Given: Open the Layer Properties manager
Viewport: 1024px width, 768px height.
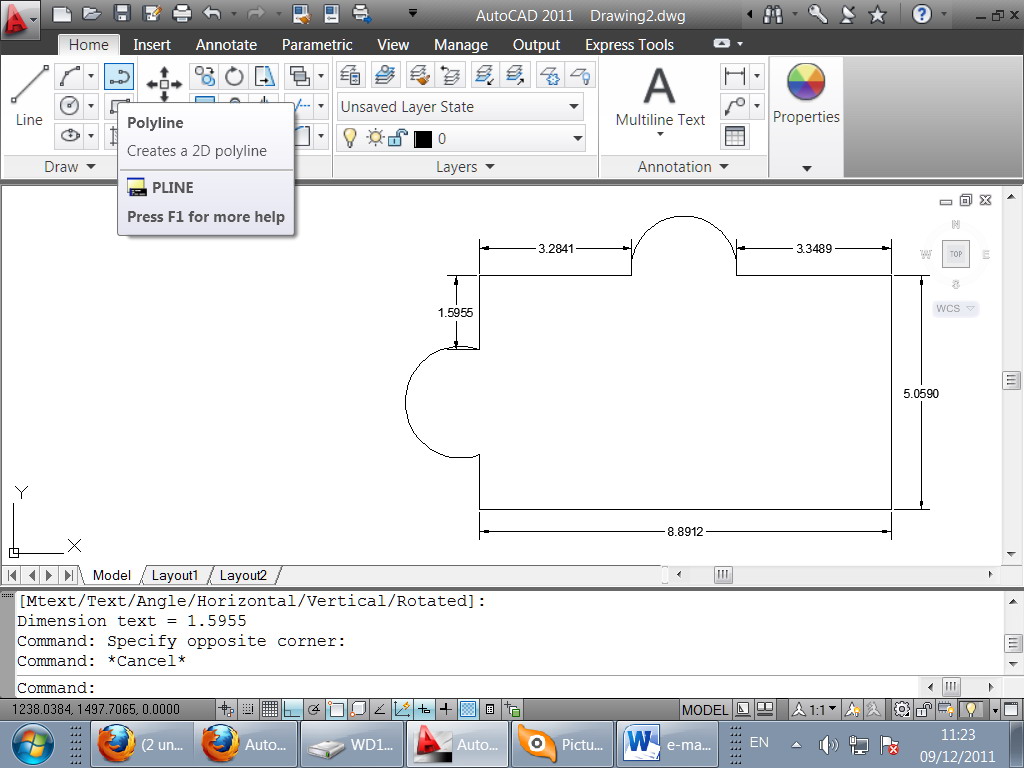Looking at the screenshot, I should click(351, 75).
